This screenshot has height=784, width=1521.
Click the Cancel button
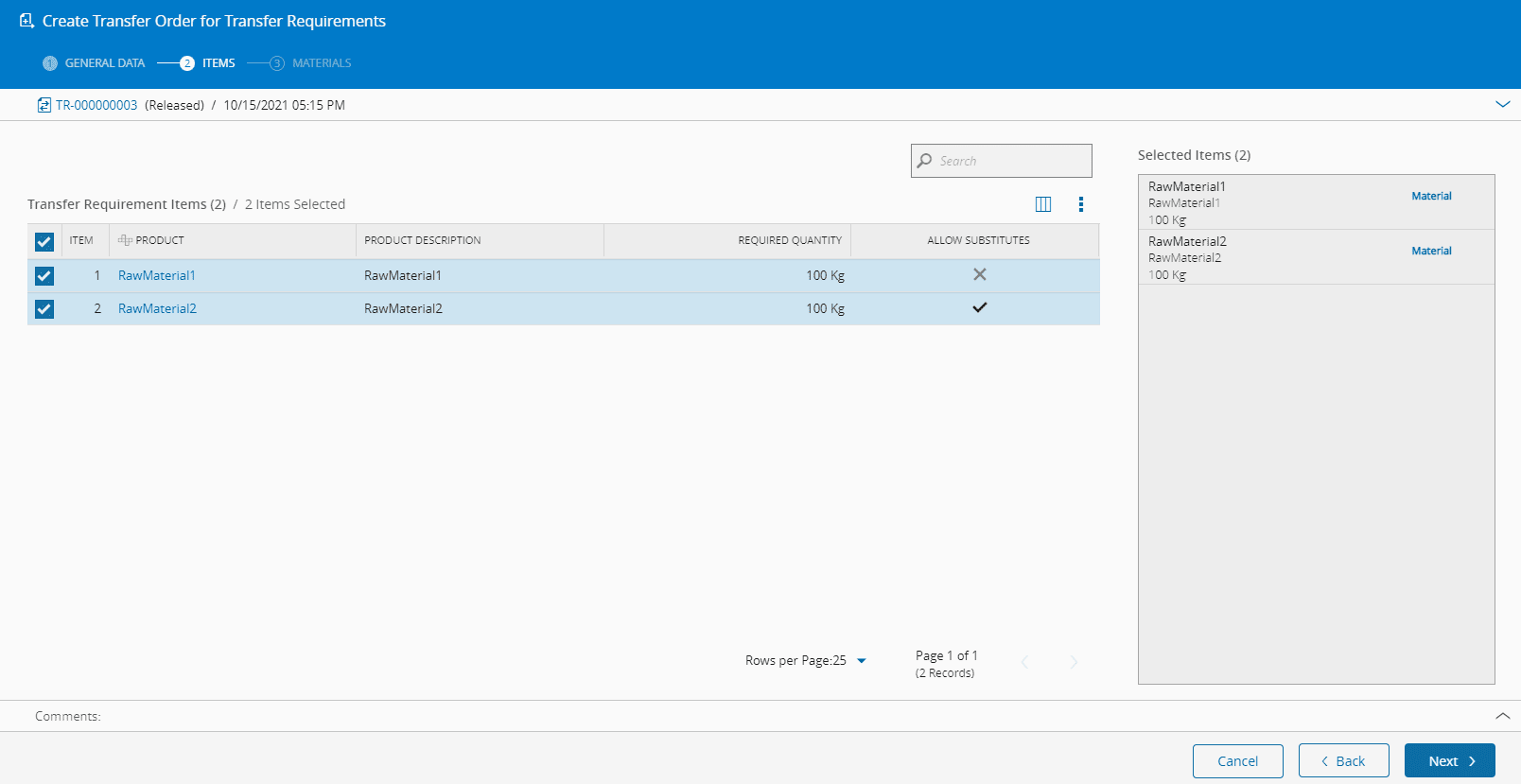coord(1237,760)
